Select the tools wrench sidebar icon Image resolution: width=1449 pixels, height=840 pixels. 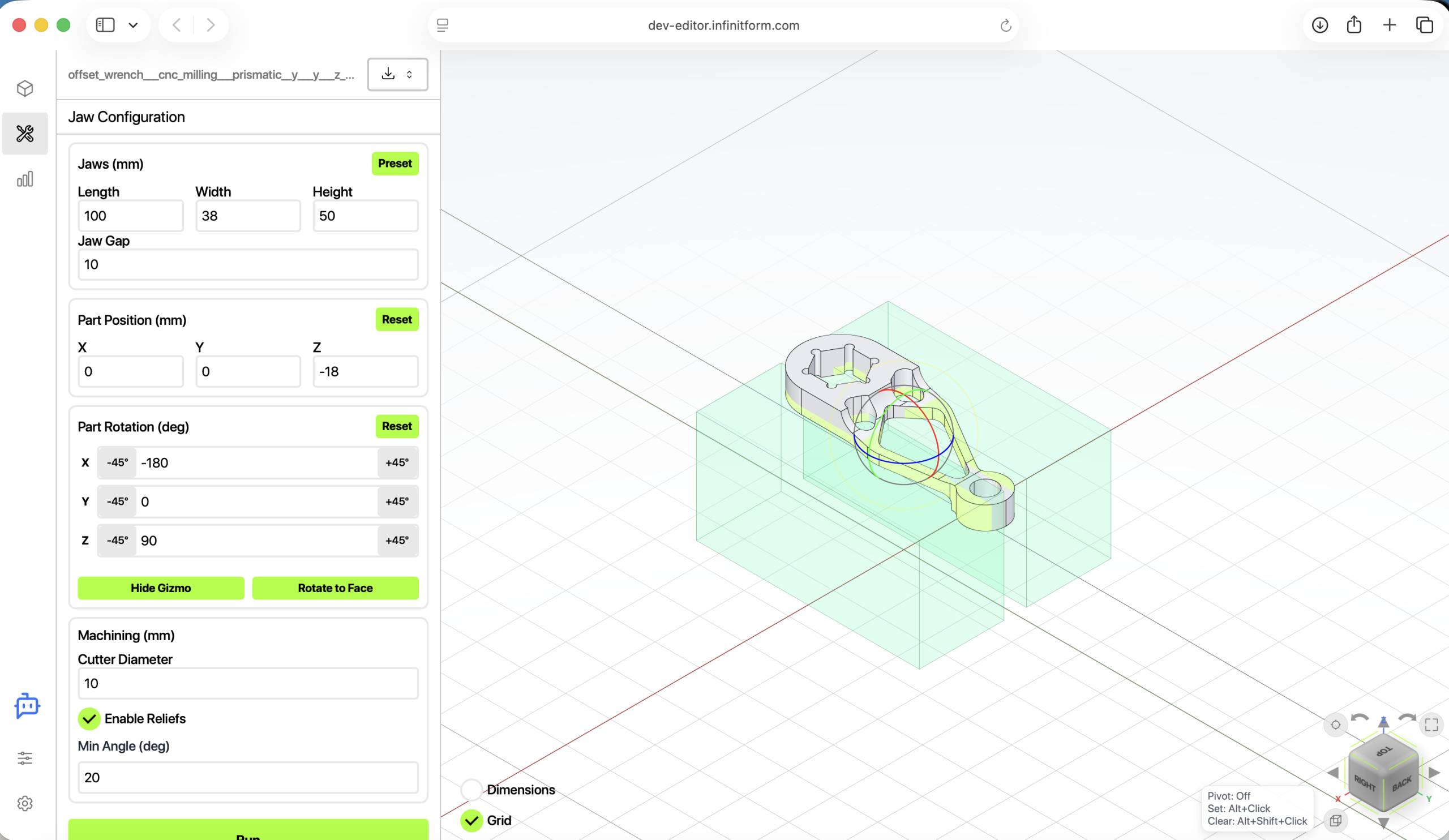tap(25, 134)
